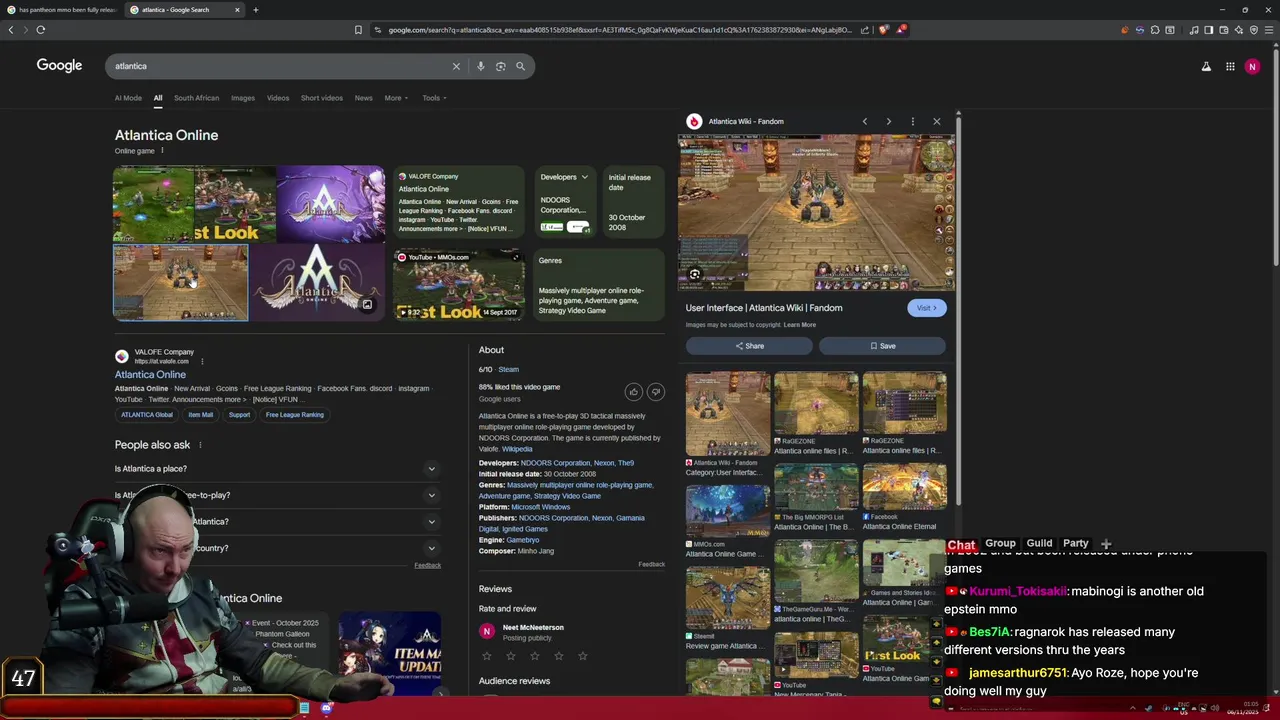Follow the Gamebryo engine link
Viewport: 1280px width, 720px height.
(x=522, y=540)
